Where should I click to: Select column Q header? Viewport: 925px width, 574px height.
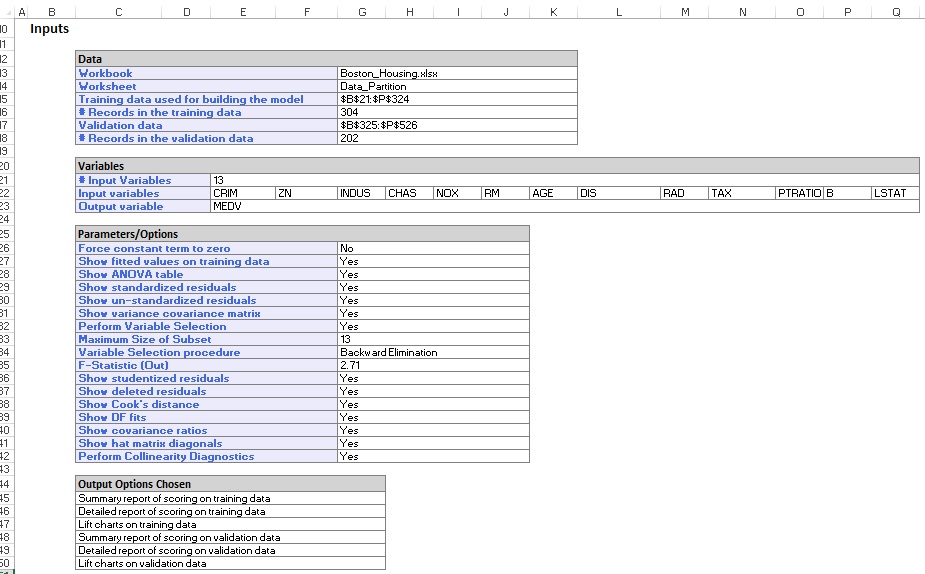pos(895,11)
